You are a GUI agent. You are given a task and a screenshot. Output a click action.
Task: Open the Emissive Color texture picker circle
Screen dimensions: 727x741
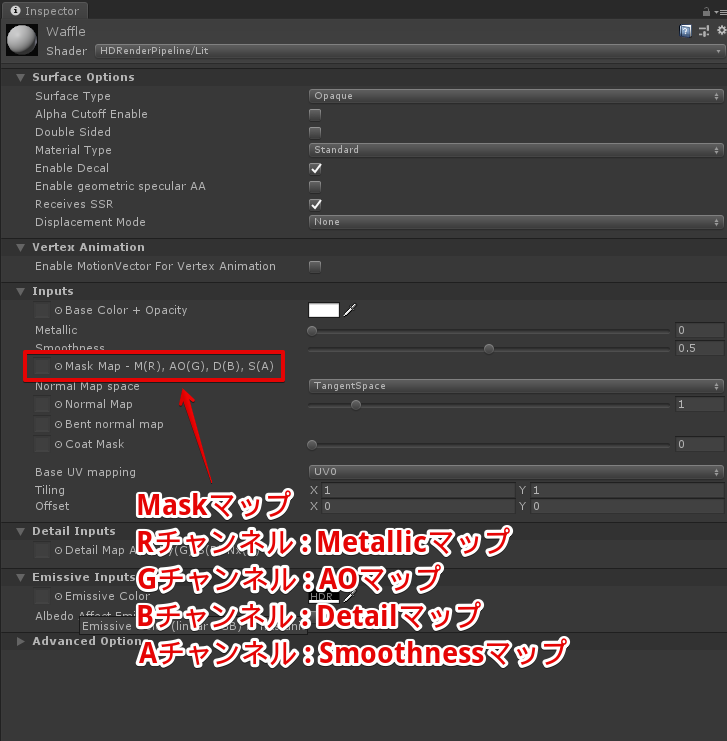tap(58, 596)
